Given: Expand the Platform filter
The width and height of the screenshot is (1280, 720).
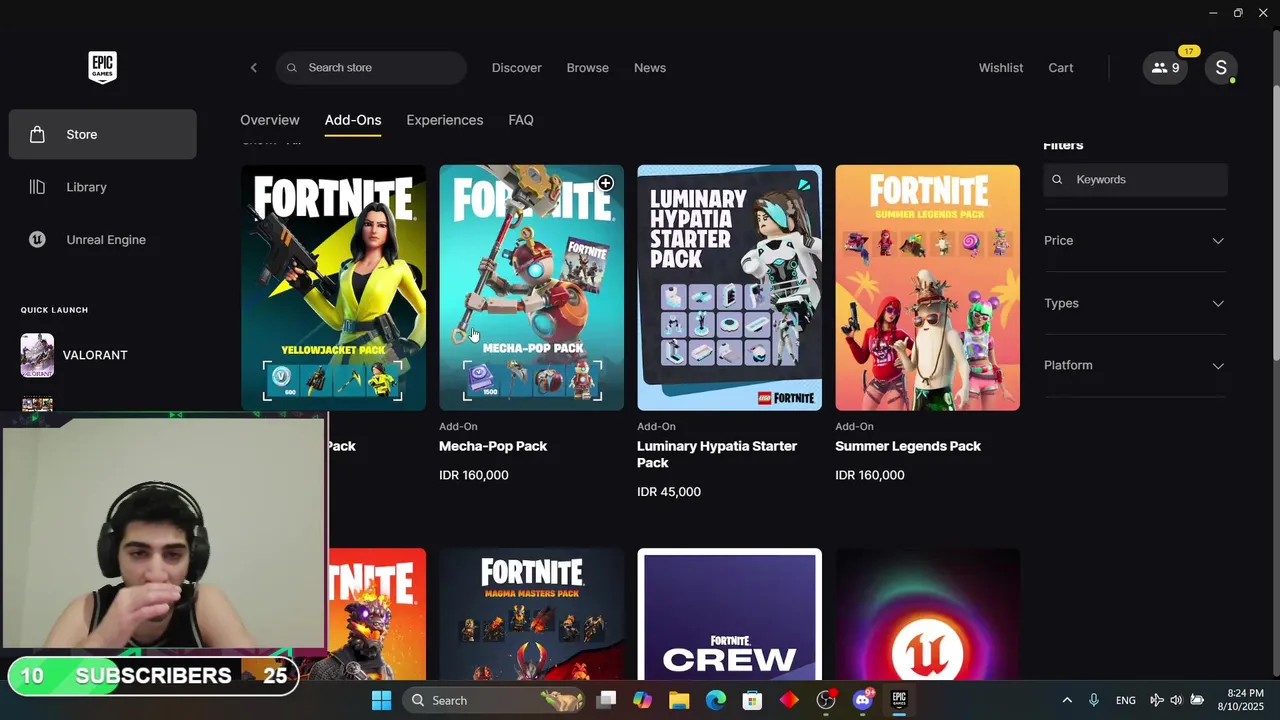Looking at the screenshot, I should 1135,365.
